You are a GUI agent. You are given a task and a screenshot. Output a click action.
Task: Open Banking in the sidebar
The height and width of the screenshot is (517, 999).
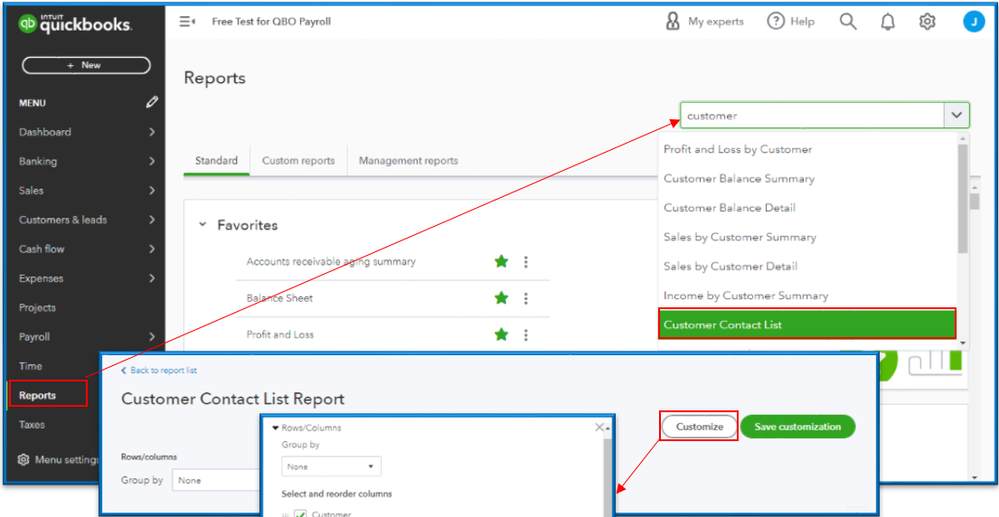tap(85, 161)
